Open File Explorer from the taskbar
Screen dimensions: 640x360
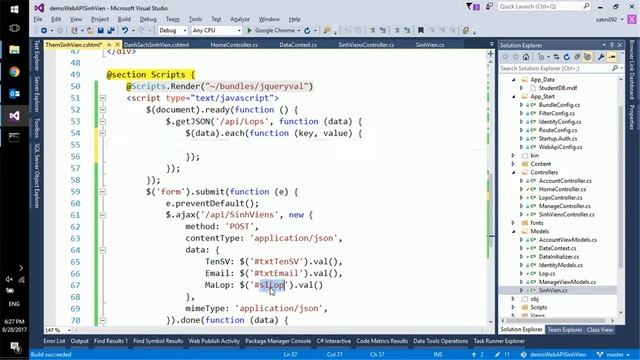pos(14,50)
